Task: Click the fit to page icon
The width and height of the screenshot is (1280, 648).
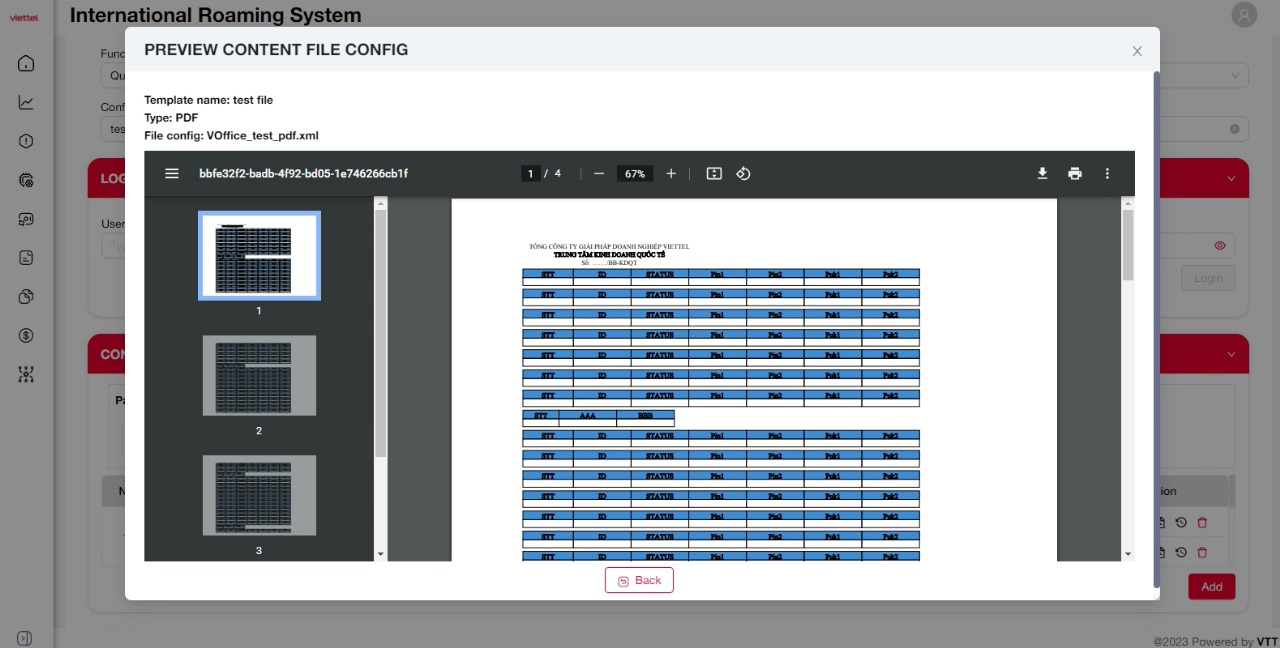Action: tap(714, 174)
